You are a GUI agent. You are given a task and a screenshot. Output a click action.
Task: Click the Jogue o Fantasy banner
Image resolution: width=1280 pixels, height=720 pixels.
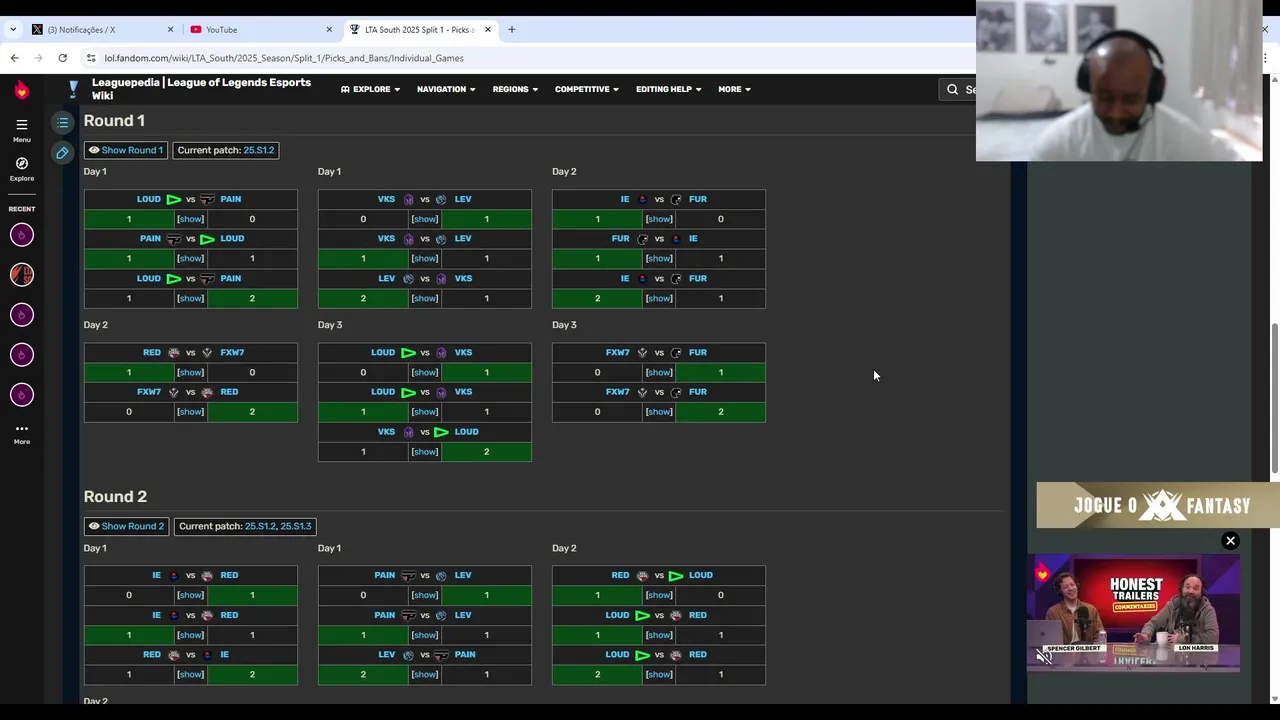(1158, 505)
